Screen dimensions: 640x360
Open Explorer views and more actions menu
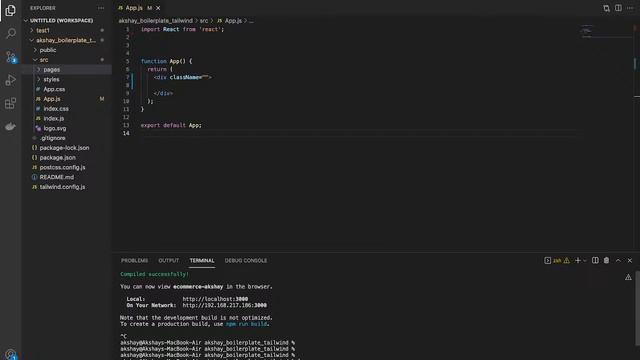tap(101, 8)
